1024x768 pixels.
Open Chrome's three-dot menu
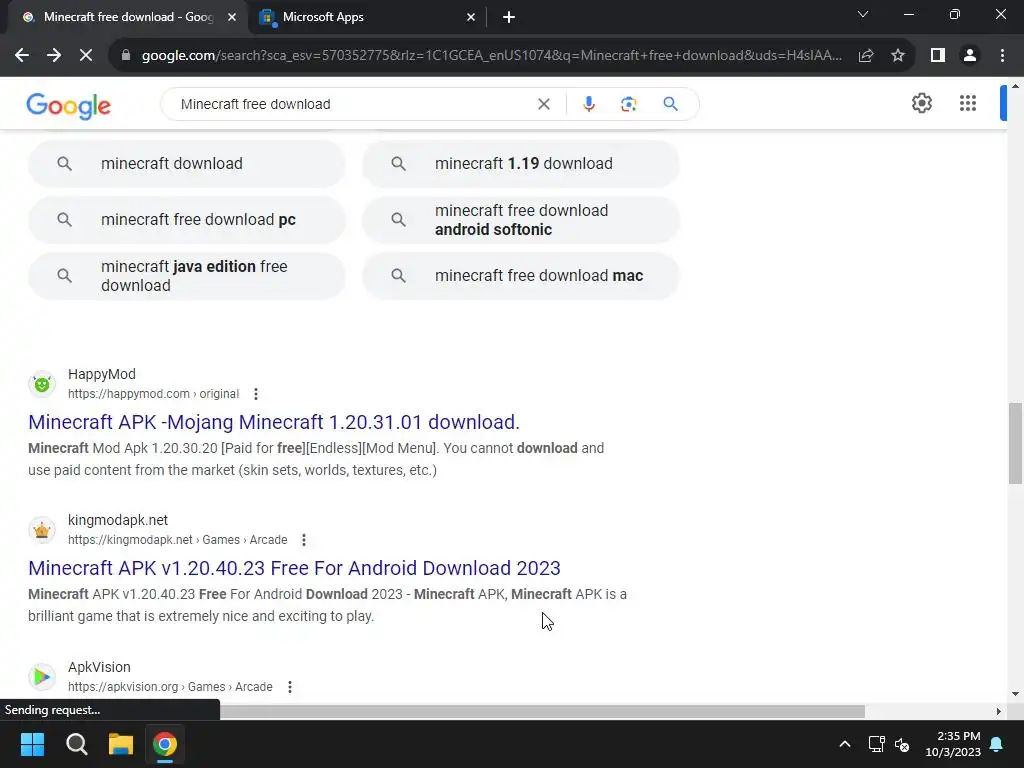coord(1002,56)
